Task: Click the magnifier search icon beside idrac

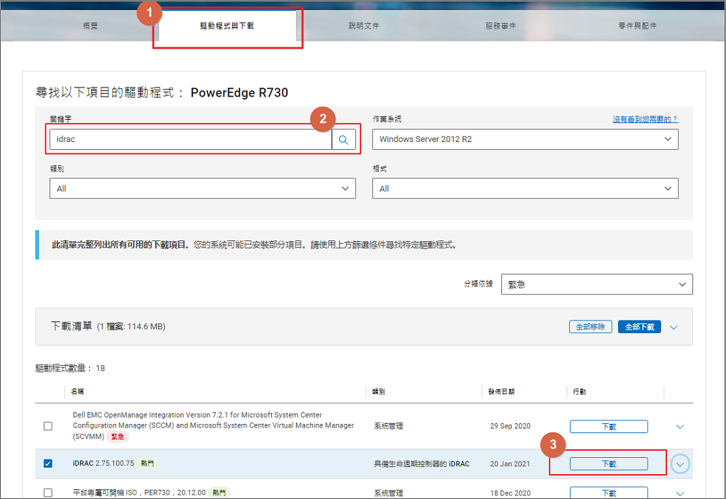Action: [344, 139]
